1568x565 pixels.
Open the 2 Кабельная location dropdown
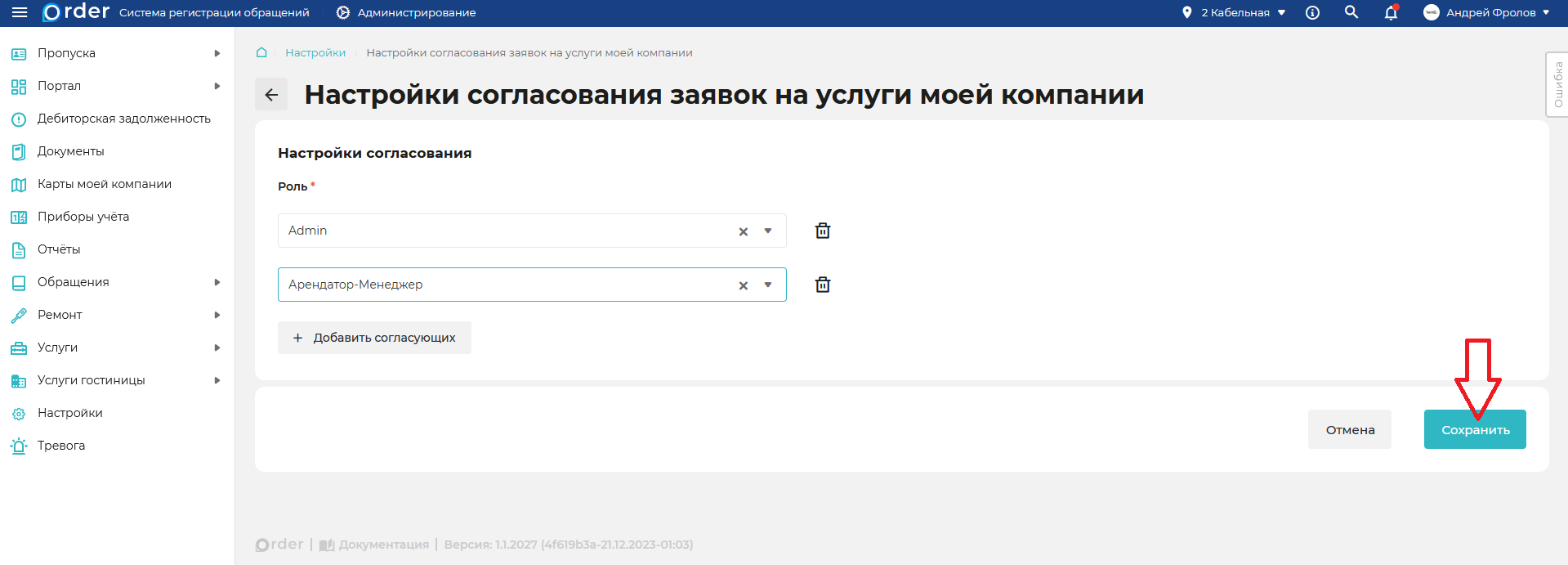tap(1281, 12)
